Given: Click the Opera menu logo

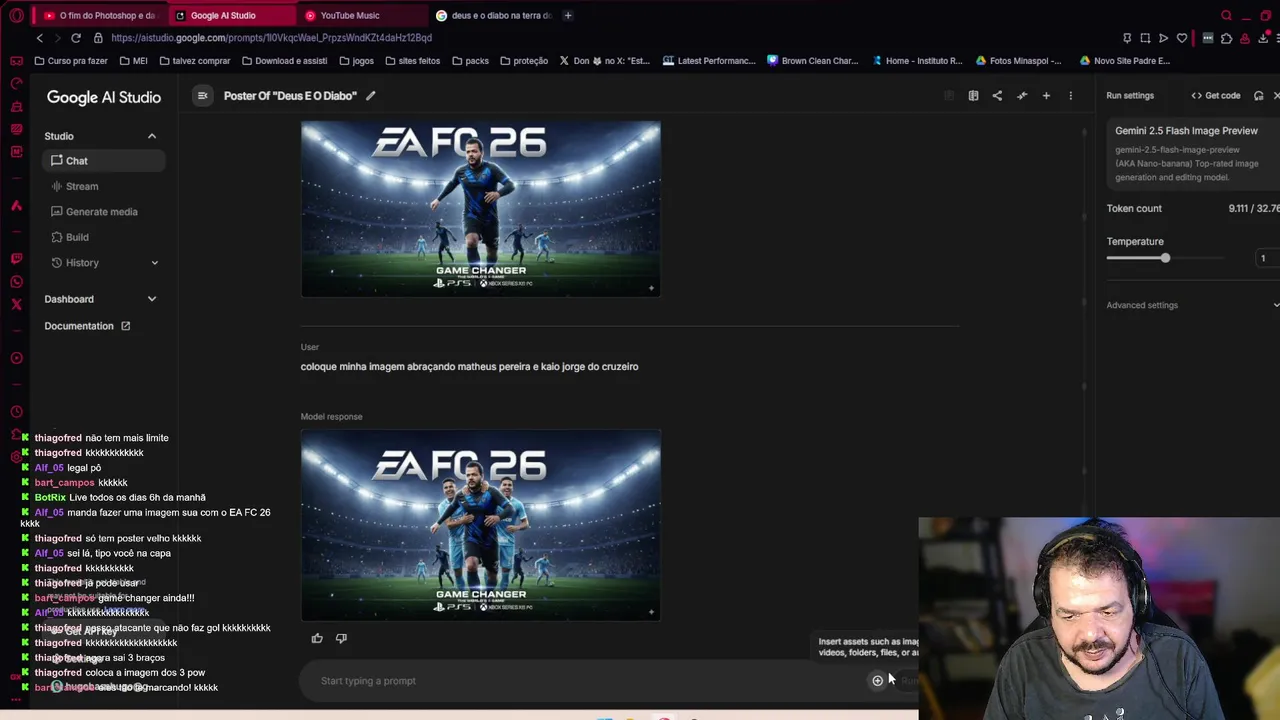Looking at the screenshot, I should point(16,15).
